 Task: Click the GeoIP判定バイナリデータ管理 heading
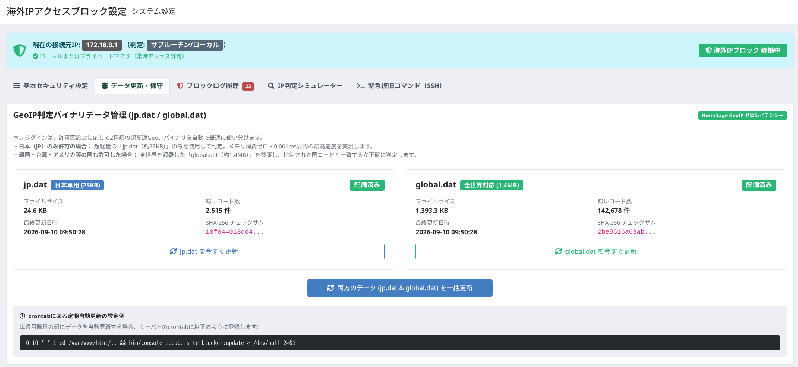tap(109, 116)
